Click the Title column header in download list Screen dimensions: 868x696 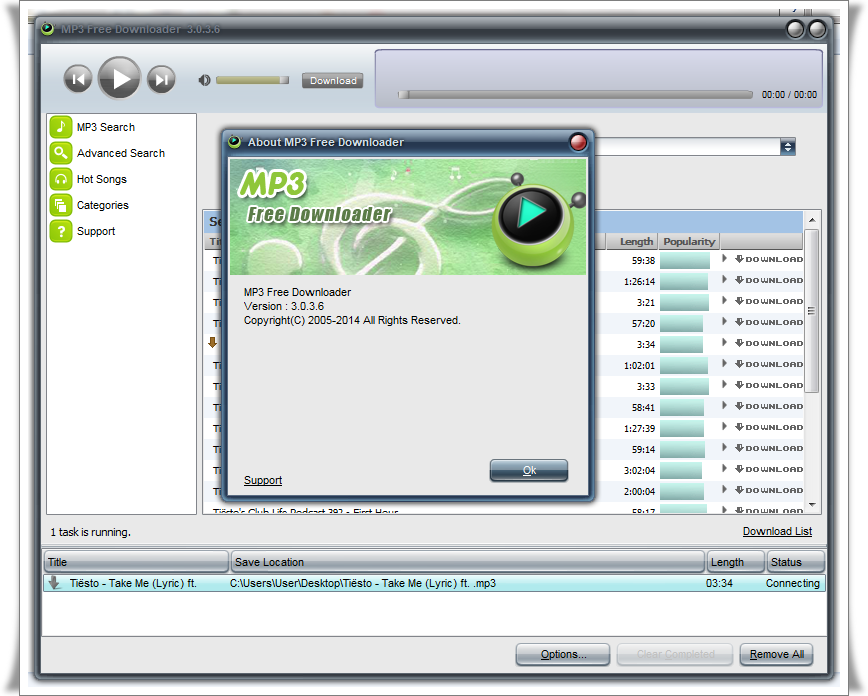136,562
